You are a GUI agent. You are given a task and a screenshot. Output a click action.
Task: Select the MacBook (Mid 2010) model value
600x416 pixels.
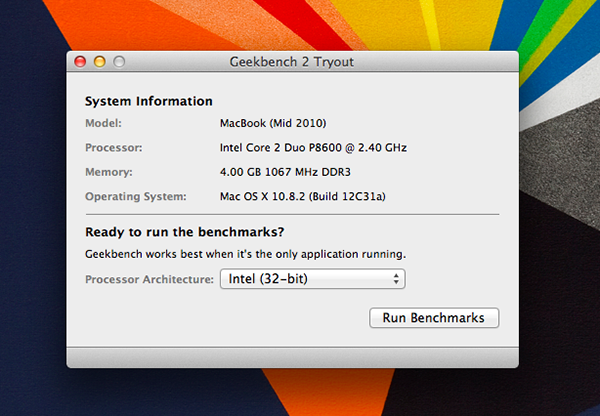click(x=273, y=123)
